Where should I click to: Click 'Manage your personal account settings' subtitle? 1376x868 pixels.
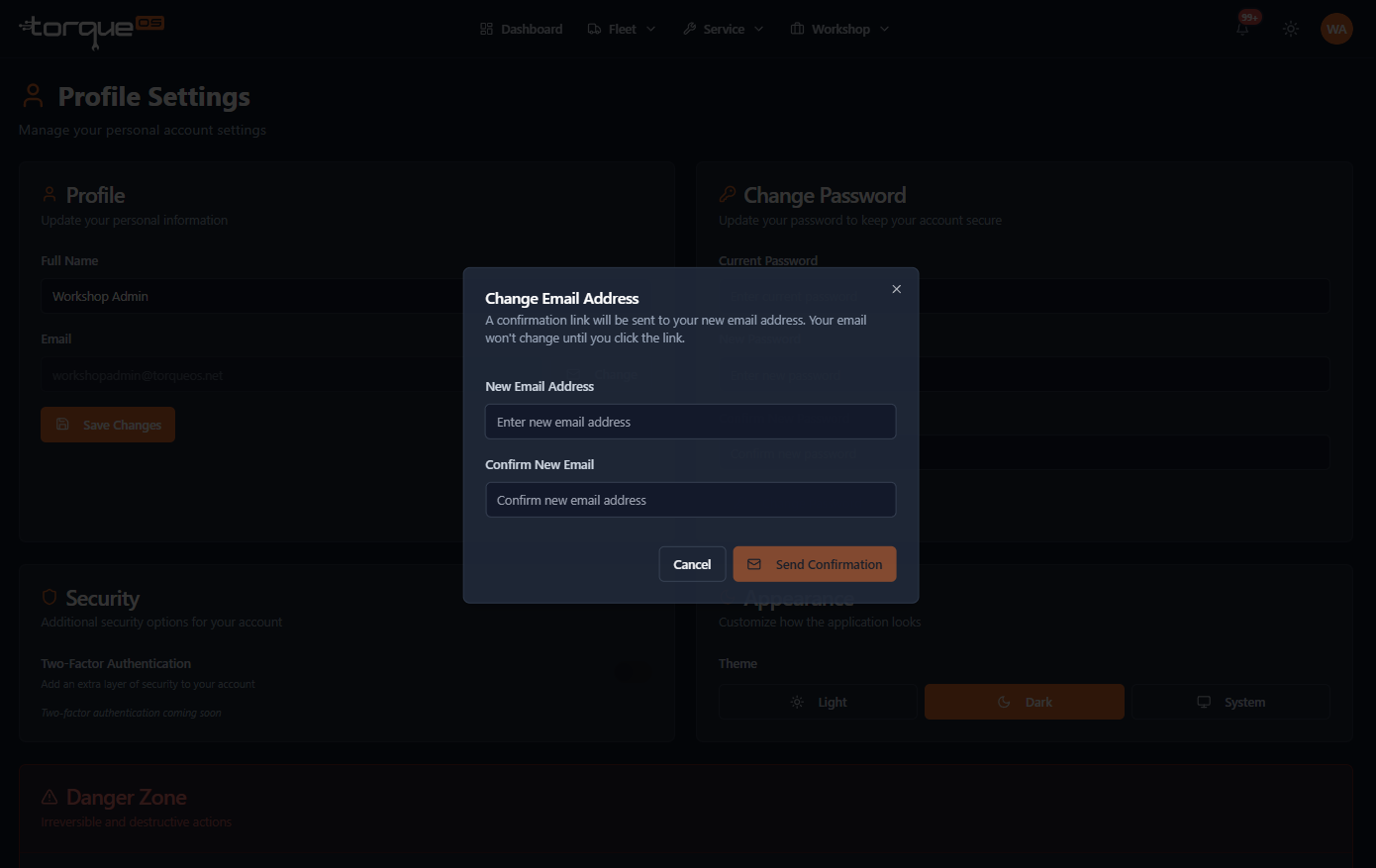[x=143, y=130]
